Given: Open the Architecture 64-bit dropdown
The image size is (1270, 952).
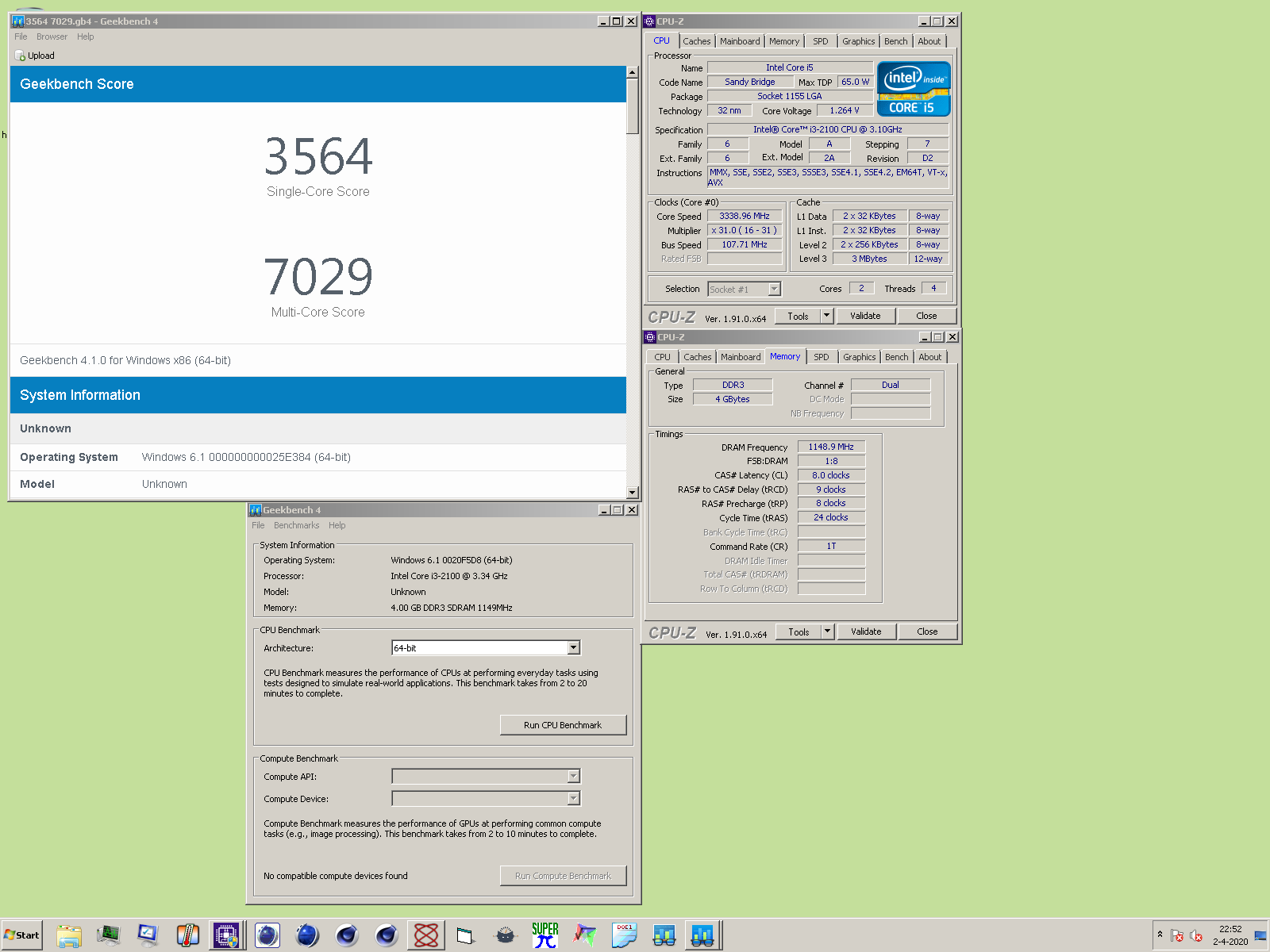Looking at the screenshot, I should 486,648.
